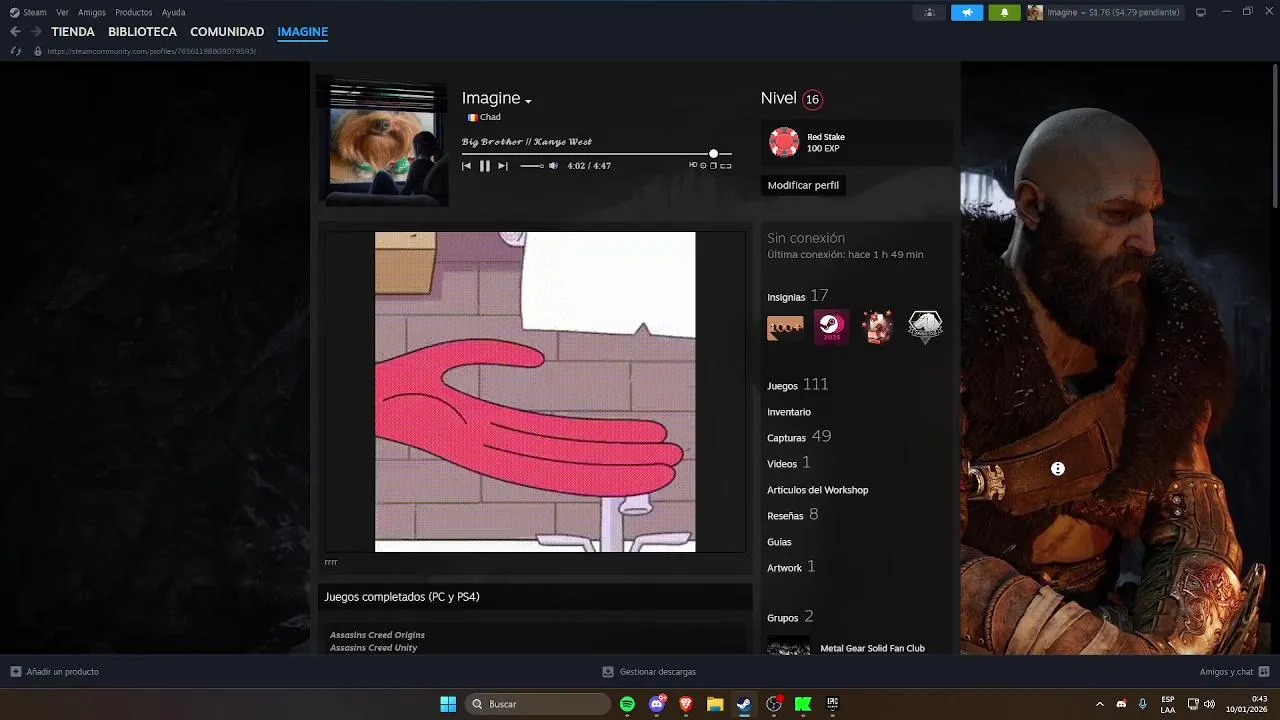
Task: Open the Ayuda menu
Action: pos(173,12)
